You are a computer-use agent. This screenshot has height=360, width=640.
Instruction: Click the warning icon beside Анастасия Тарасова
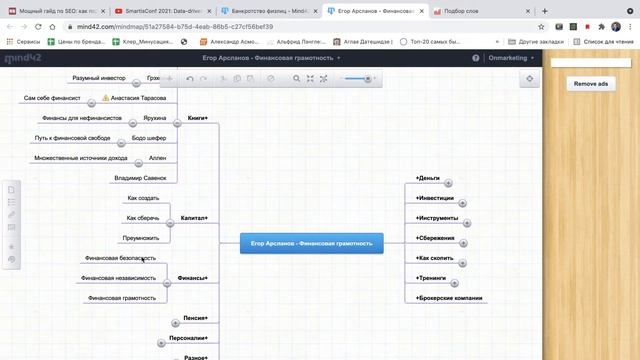(x=105, y=98)
